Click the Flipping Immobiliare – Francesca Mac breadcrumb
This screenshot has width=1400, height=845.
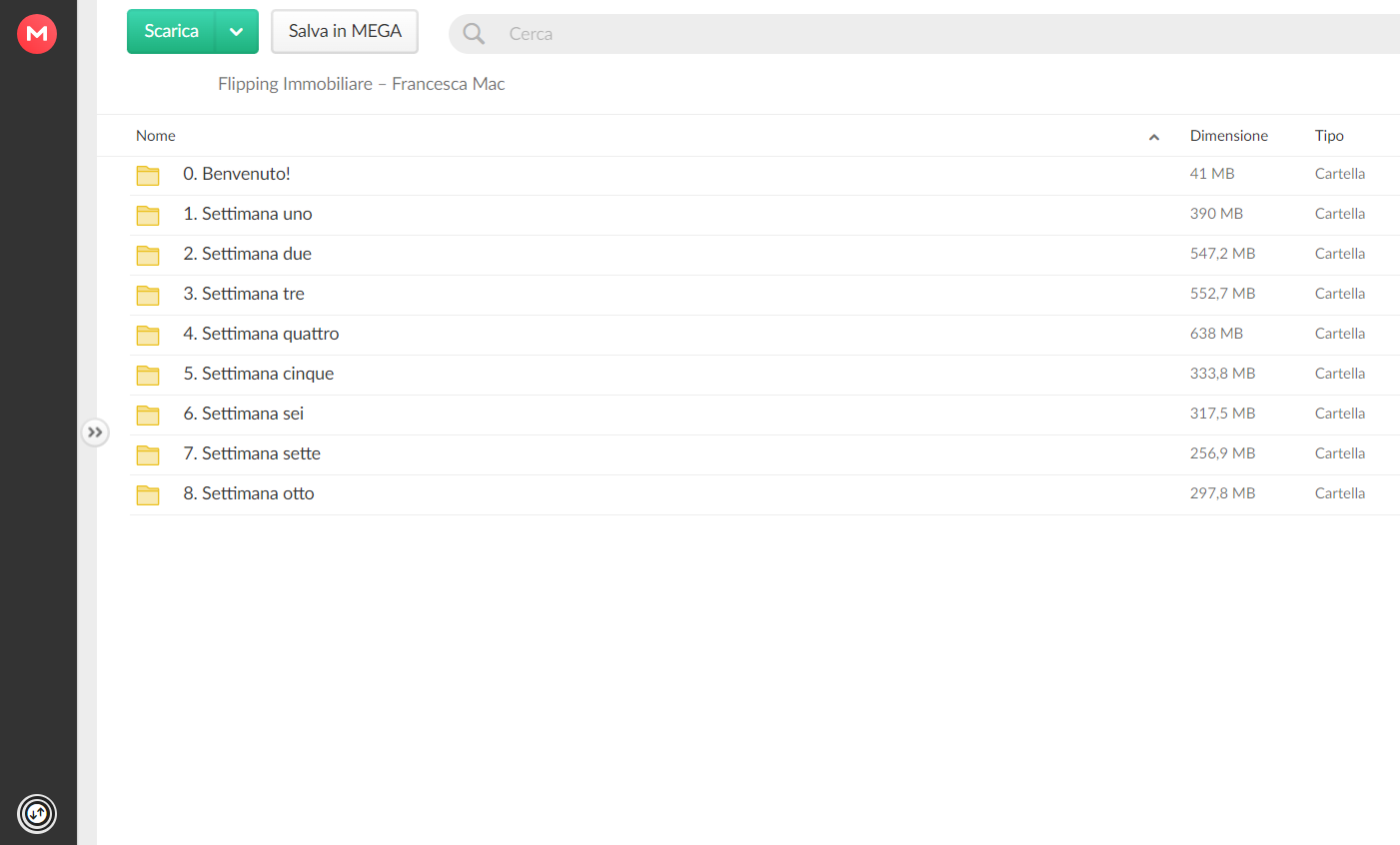click(x=361, y=84)
